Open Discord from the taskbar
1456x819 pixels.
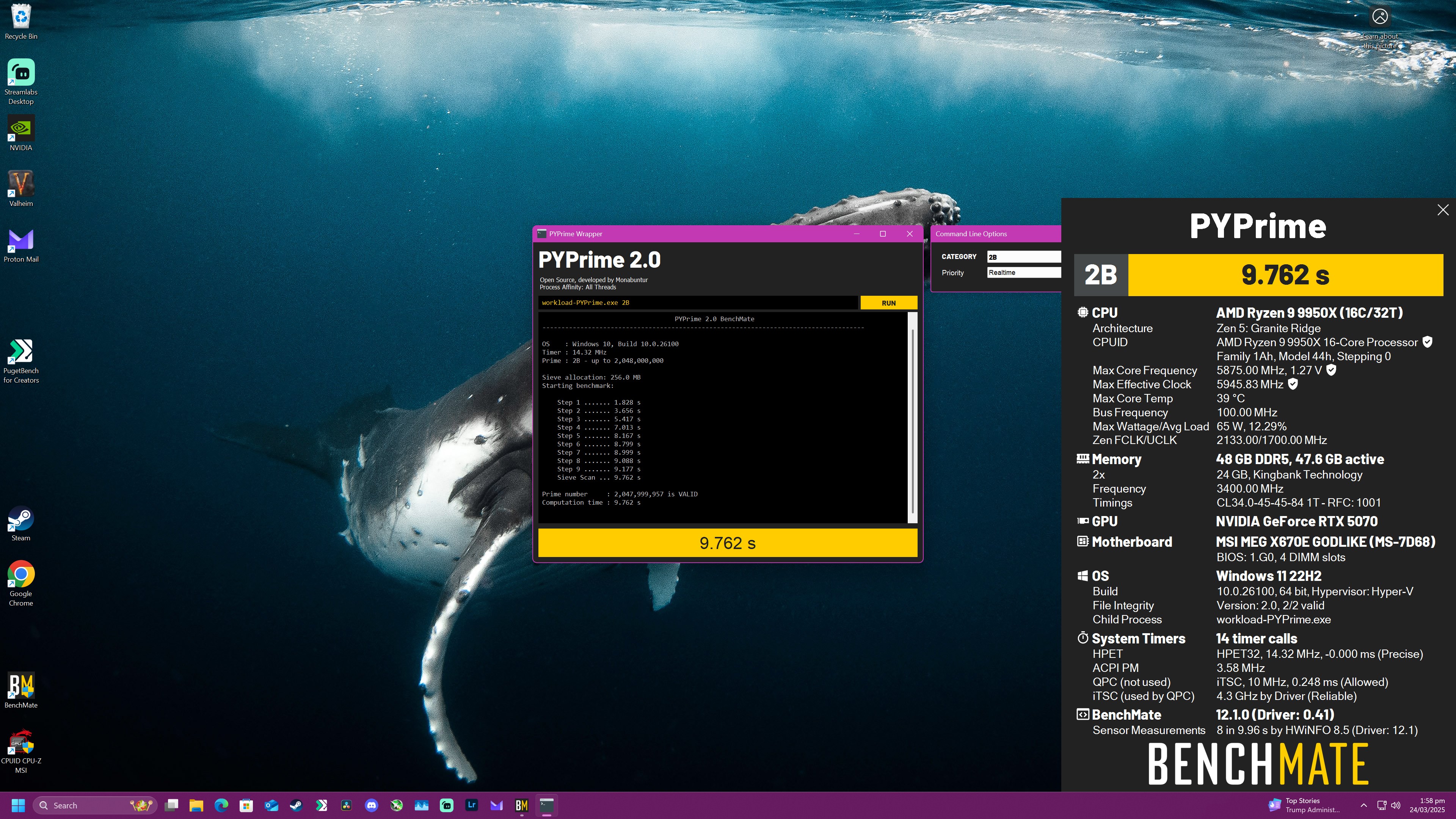click(371, 805)
